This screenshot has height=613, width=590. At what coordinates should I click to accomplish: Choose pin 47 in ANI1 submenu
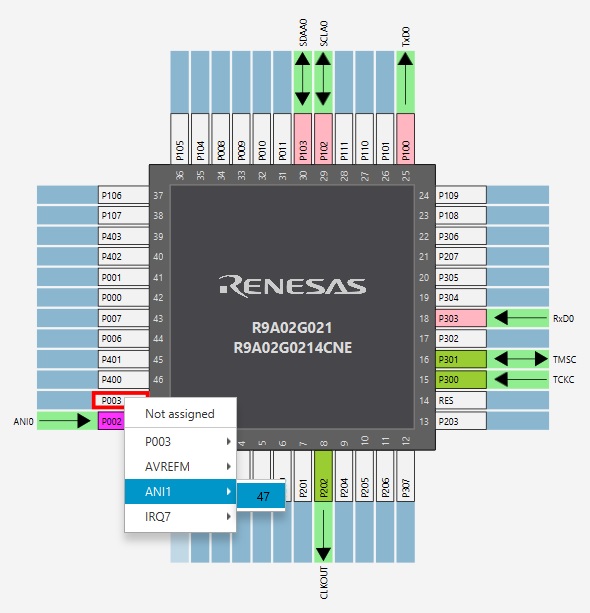[x=261, y=496]
